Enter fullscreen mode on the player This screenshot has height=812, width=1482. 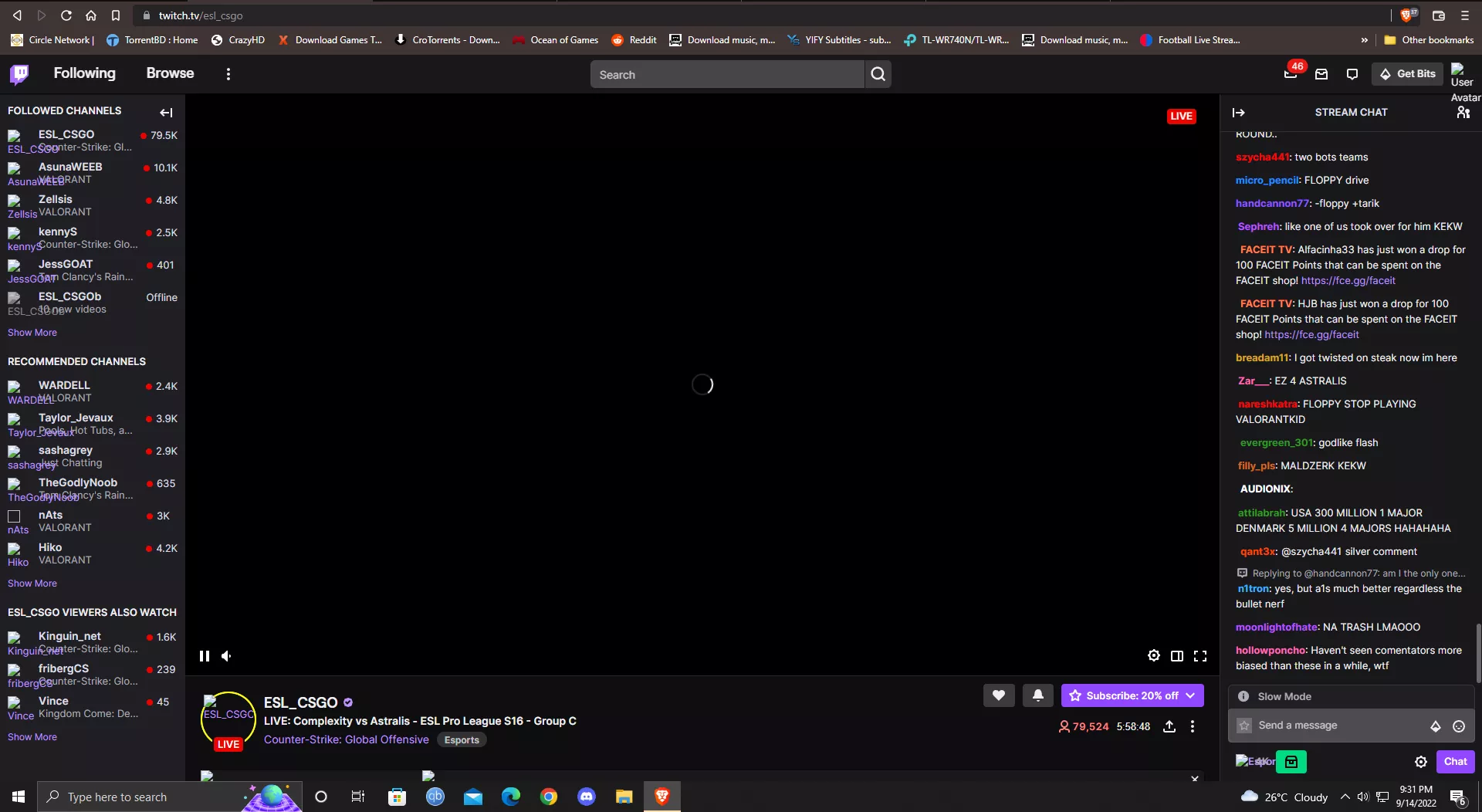point(1201,655)
